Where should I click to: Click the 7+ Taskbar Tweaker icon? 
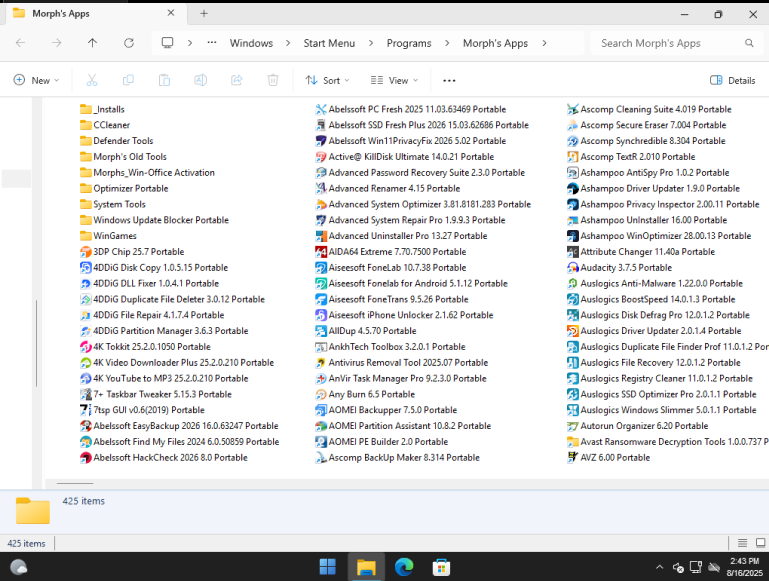pyautogui.click(x=86, y=394)
